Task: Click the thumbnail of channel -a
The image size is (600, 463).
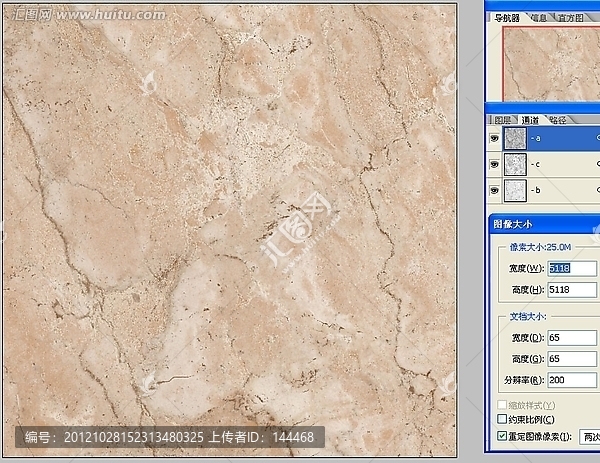Action: pos(515,138)
